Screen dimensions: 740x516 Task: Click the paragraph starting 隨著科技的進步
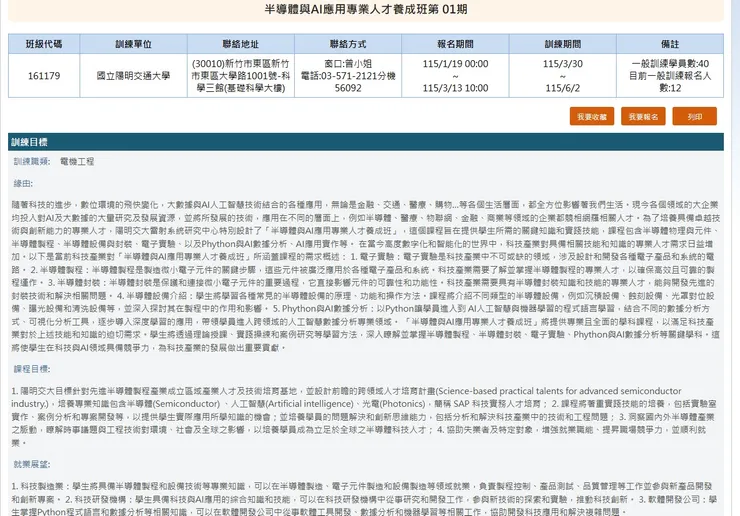(366, 276)
